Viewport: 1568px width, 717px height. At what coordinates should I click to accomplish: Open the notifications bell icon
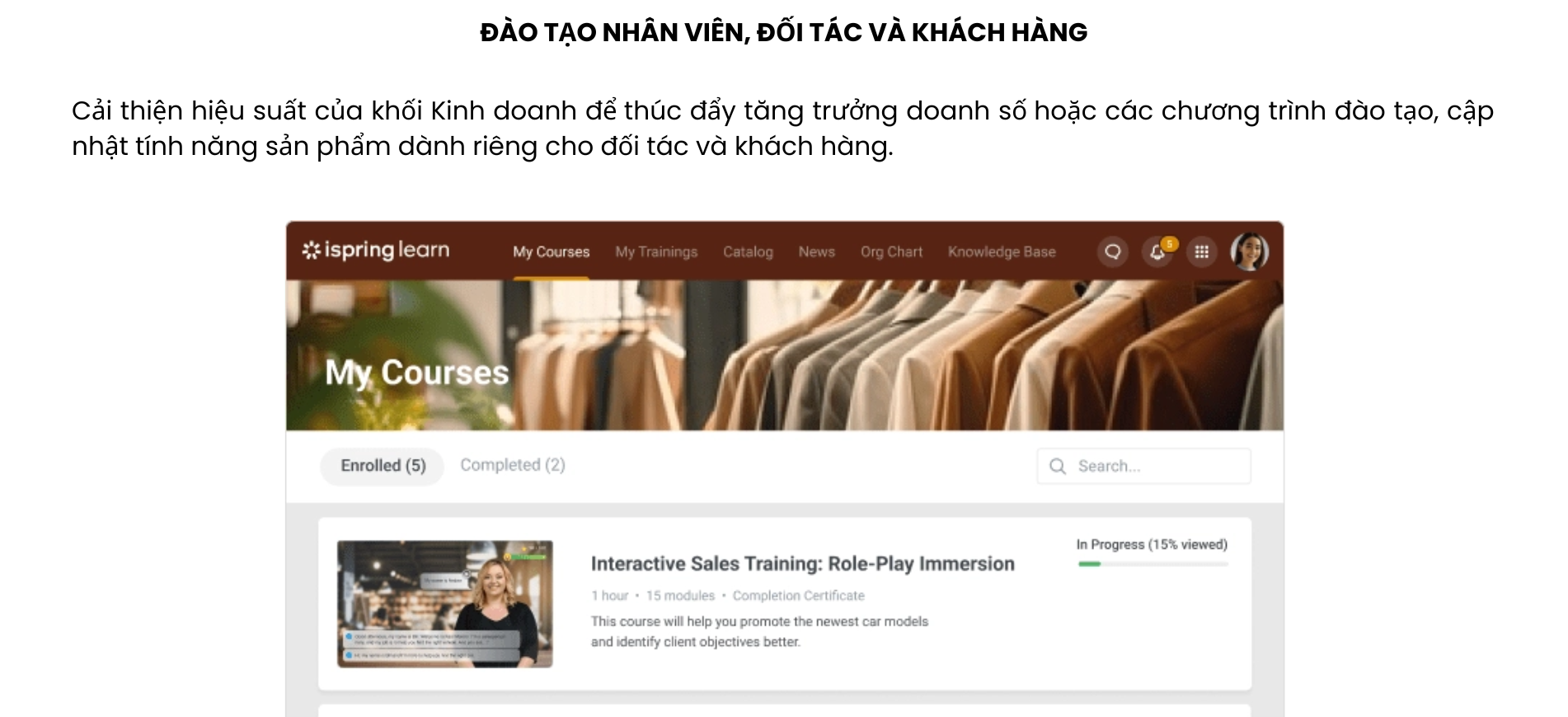1157,252
